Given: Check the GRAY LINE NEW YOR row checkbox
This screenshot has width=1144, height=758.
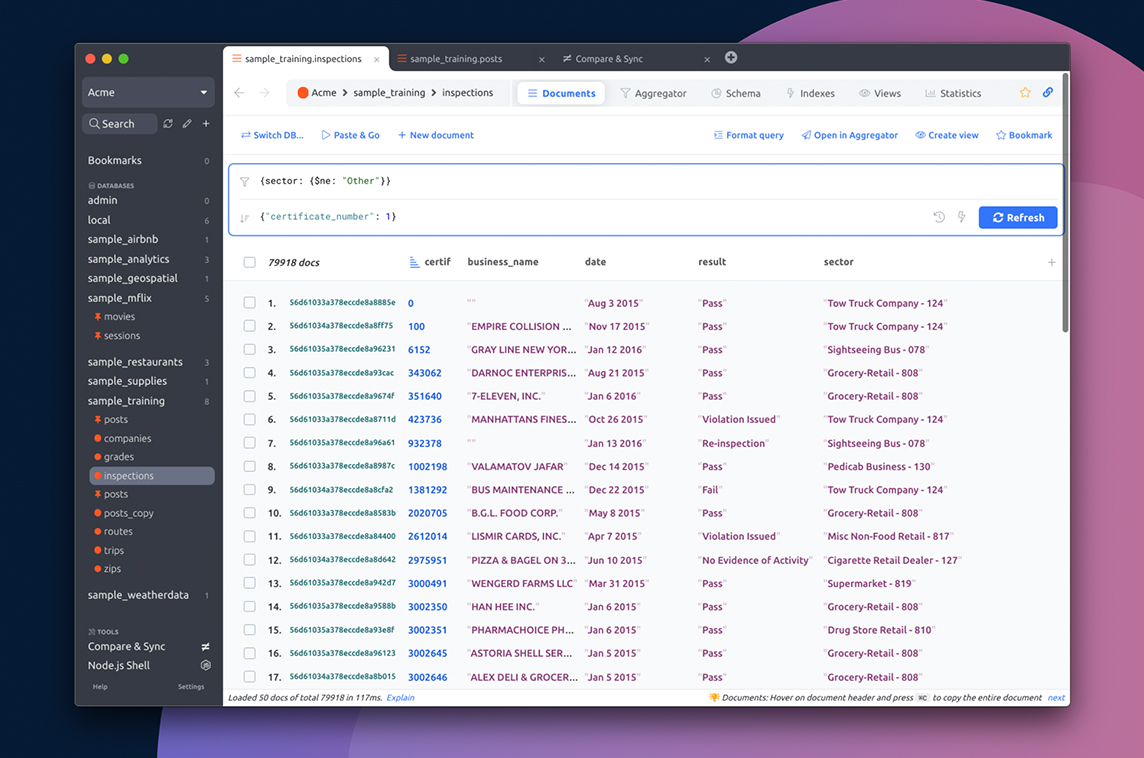Looking at the screenshot, I should pyautogui.click(x=250, y=349).
